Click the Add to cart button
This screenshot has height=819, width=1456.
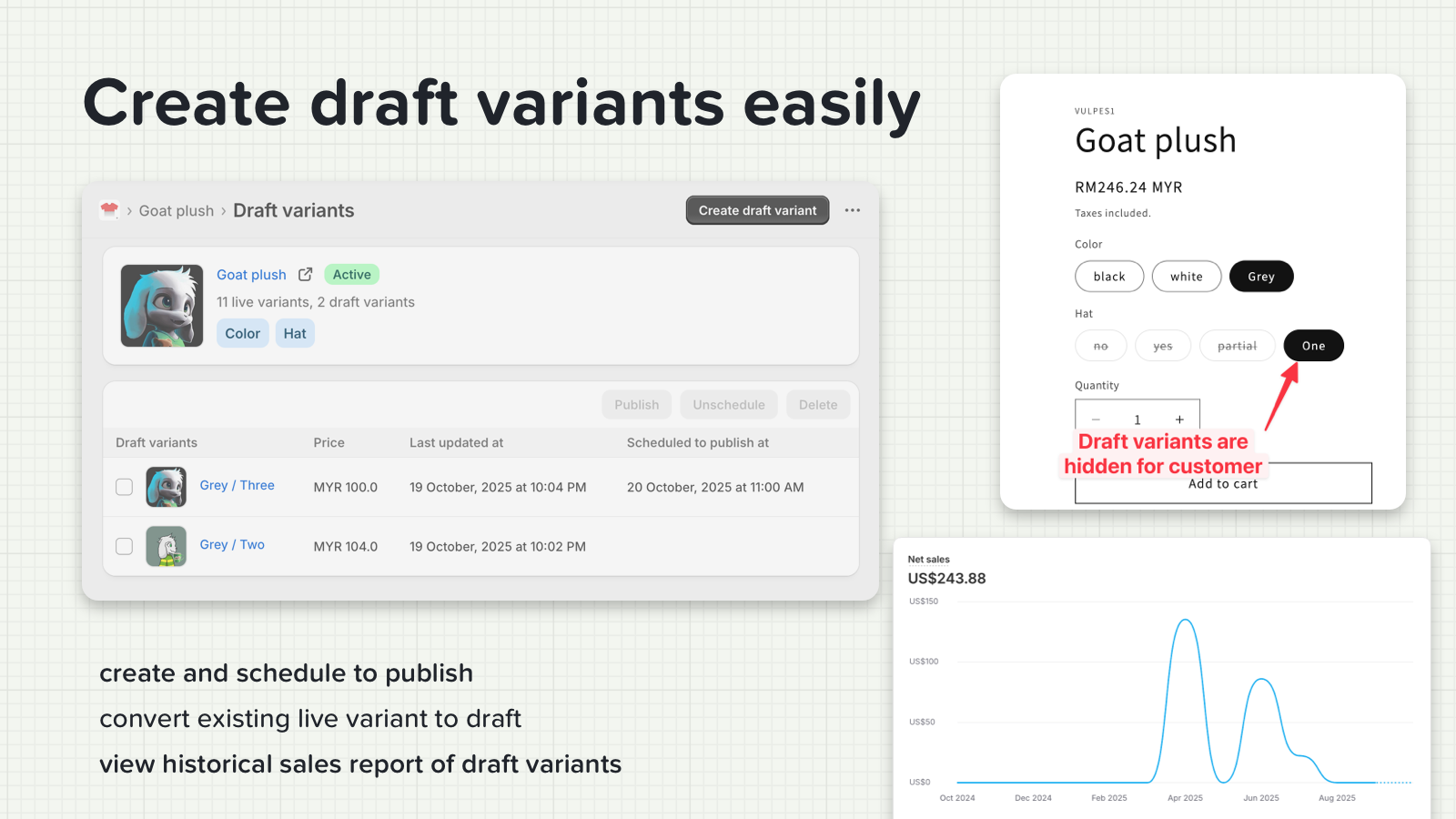1222,484
